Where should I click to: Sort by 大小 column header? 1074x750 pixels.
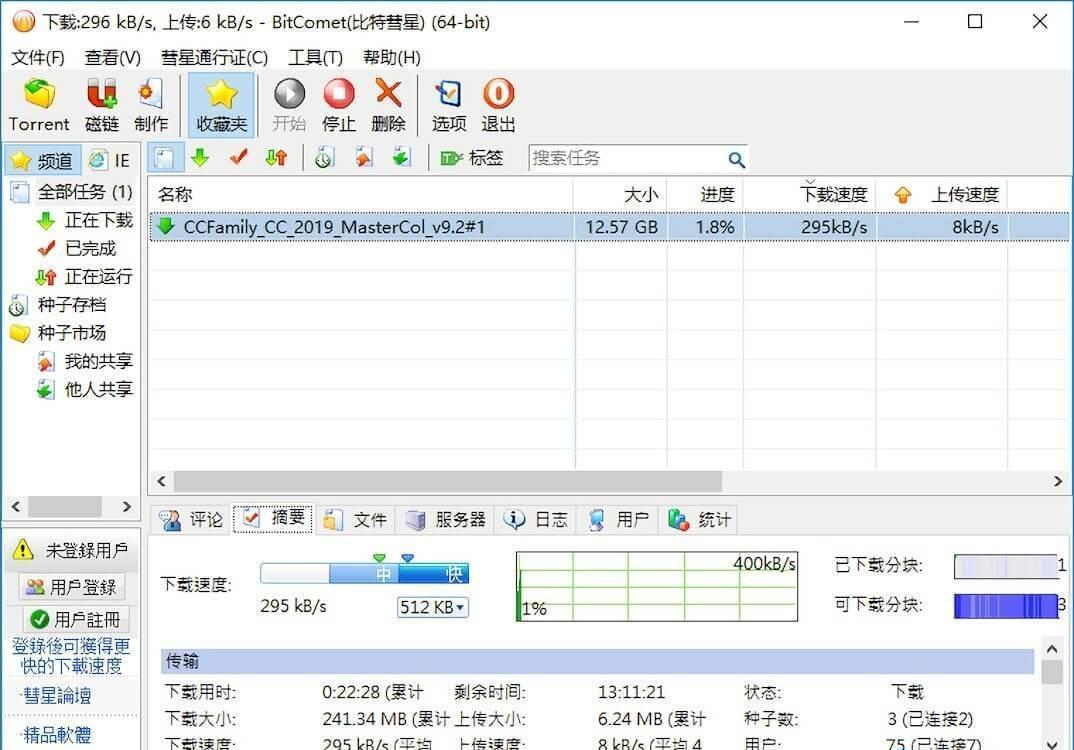(x=620, y=195)
